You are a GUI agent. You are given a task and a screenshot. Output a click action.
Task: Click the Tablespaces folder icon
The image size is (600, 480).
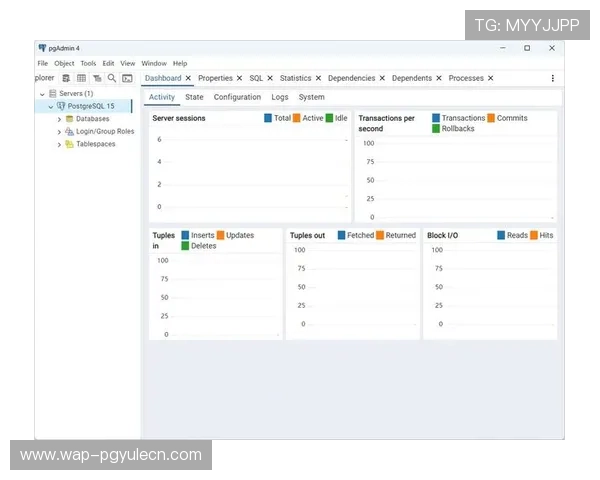69,144
